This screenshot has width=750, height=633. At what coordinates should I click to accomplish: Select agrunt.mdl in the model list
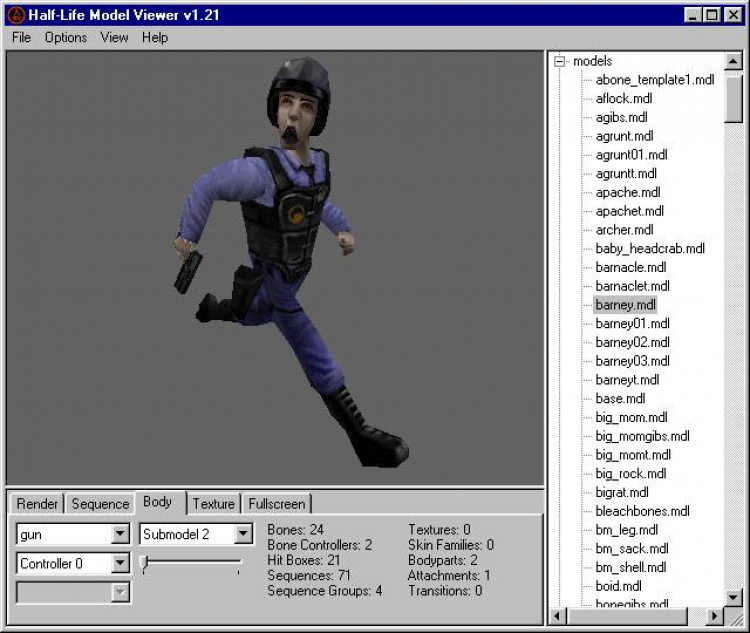pyautogui.click(x=624, y=136)
